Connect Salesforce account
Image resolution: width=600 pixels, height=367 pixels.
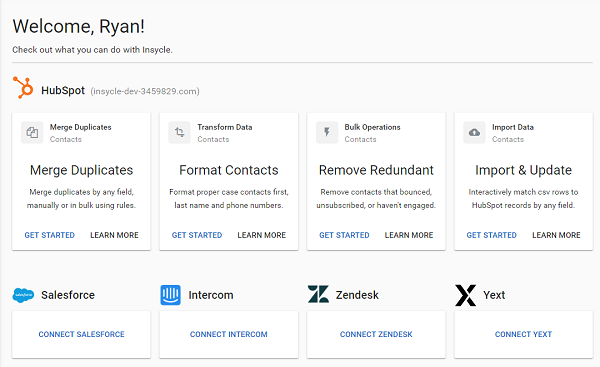pos(82,334)
